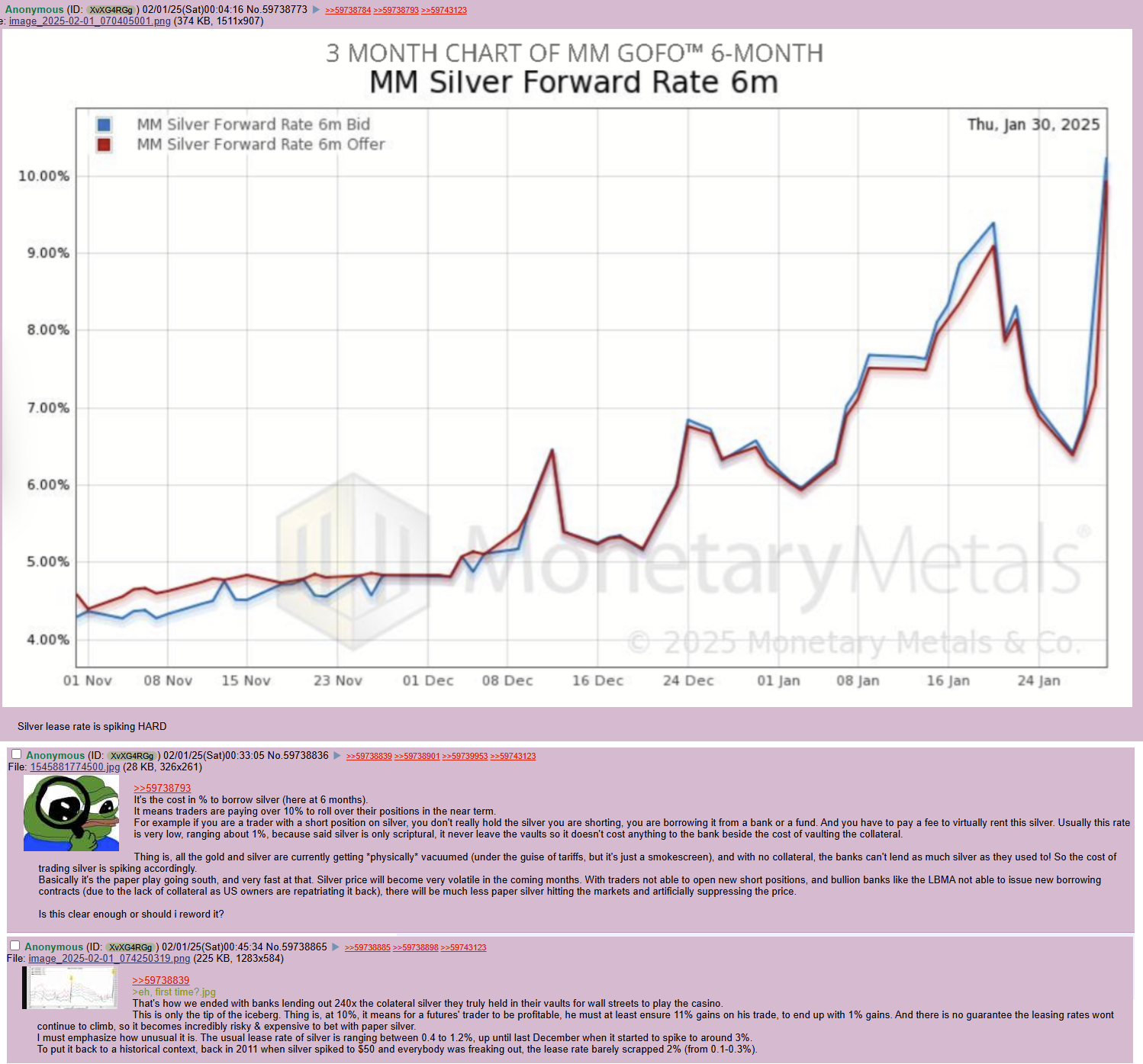This screenshot has width=1143, height=1064.
Task: Click the timestamp 02/01/25(Sat)00:33:05
Action: (x=214, y=756)
